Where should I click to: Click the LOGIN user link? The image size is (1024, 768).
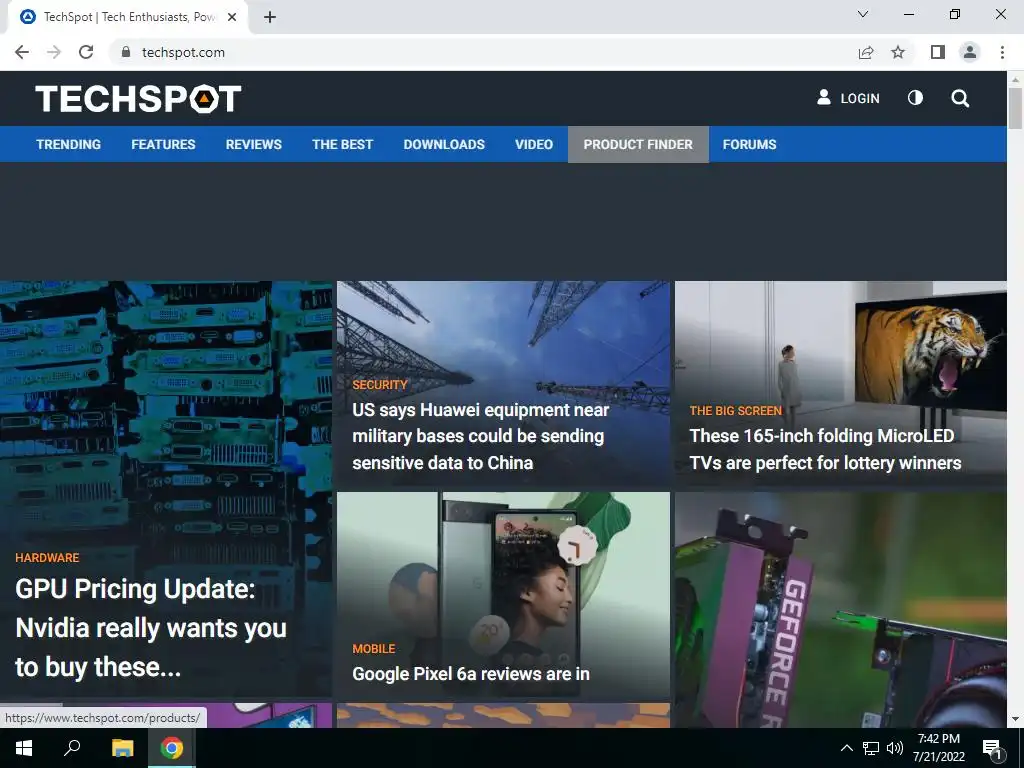(x=848, y=98)
